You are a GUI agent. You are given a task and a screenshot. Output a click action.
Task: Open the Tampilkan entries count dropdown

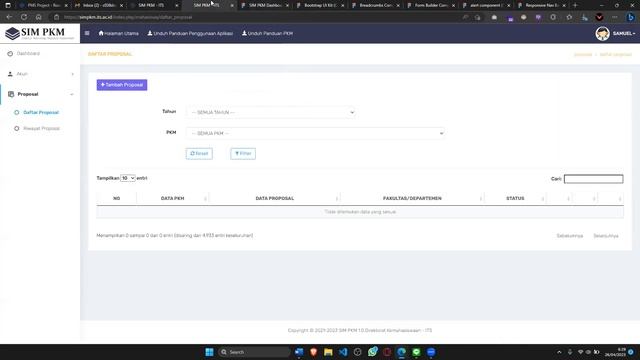128,178
